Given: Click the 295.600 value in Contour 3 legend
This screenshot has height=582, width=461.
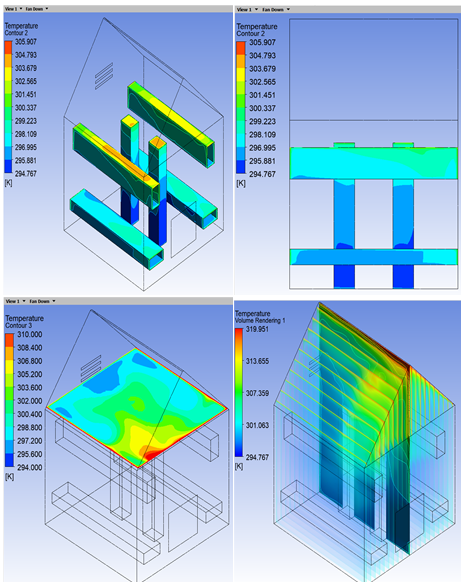Looking at the screenshot, I should (x=30, y=454).
